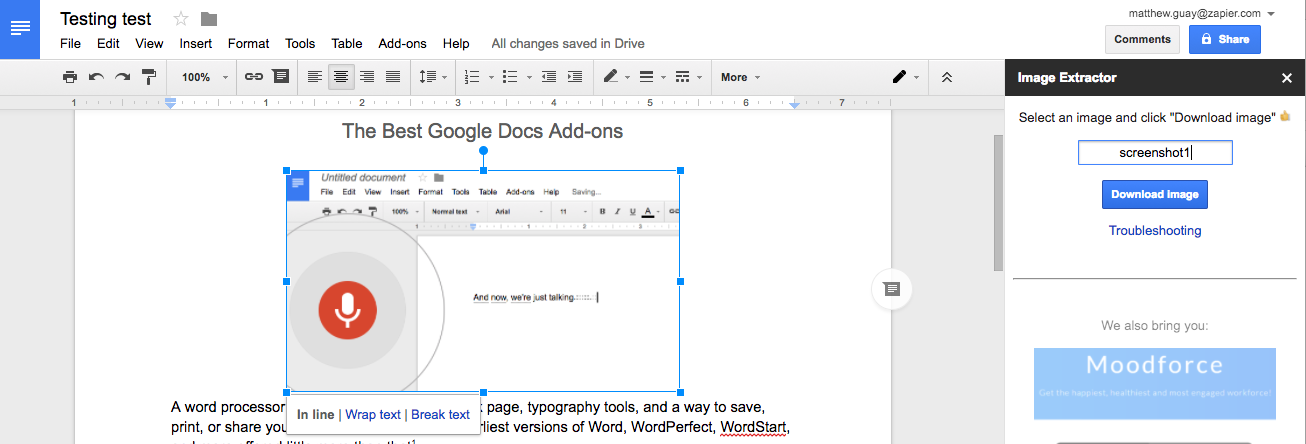Open the Add-ons menu
The height and width of the screenshot is (444, 1306).
[402, 43]
